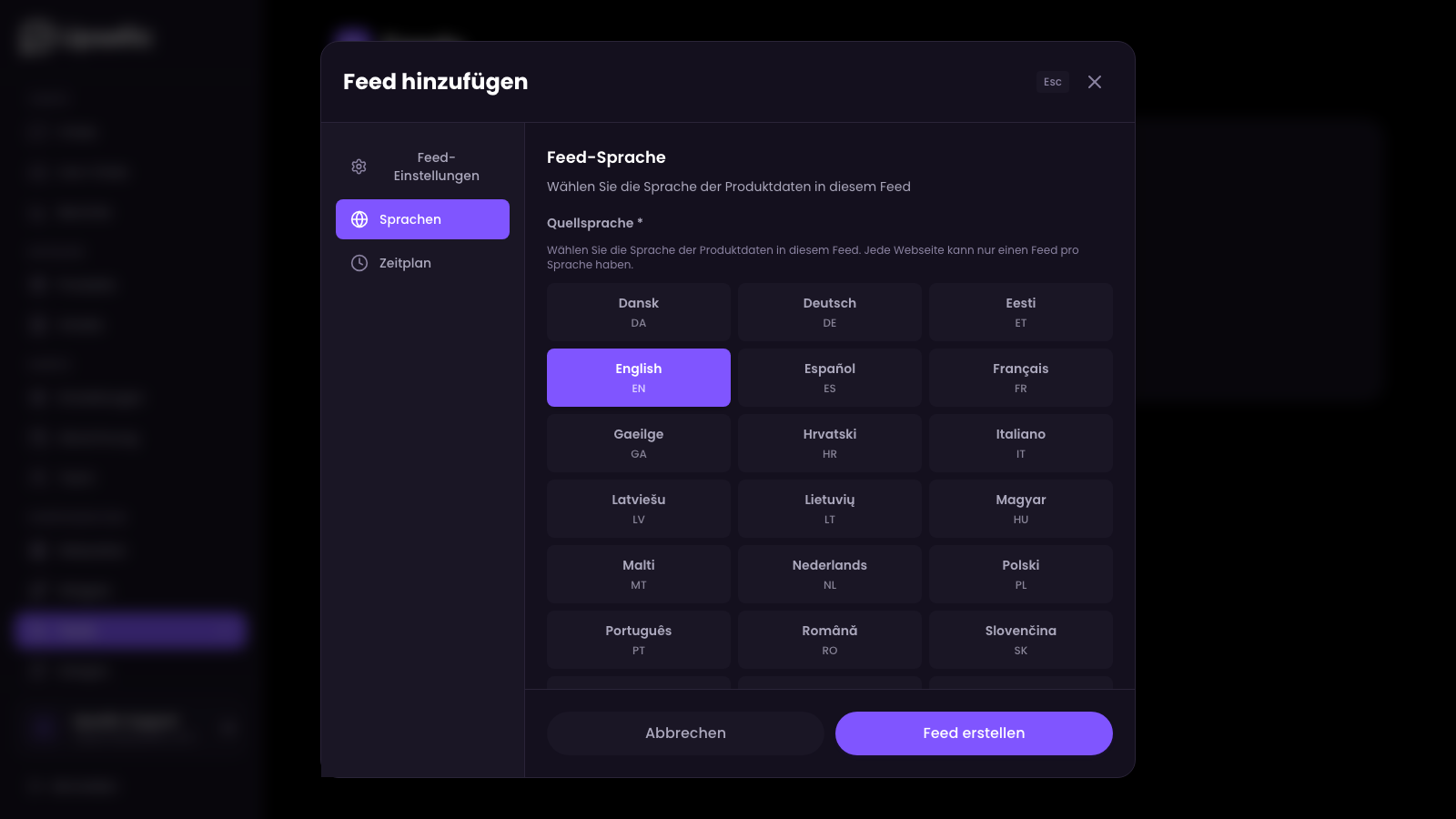Pick Português from the language options
Viewport: 1456px width, 819px height.
[638, 639]
